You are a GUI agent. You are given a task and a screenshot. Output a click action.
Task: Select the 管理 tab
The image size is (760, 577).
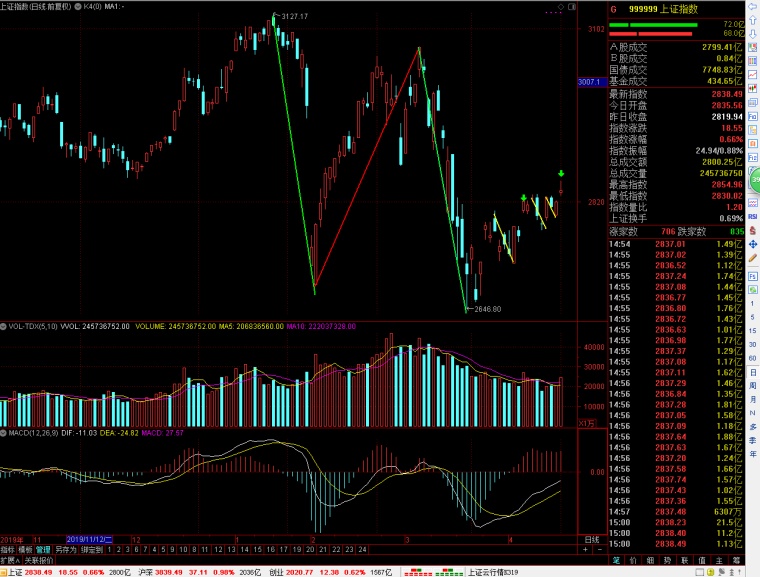click(43, 549)
